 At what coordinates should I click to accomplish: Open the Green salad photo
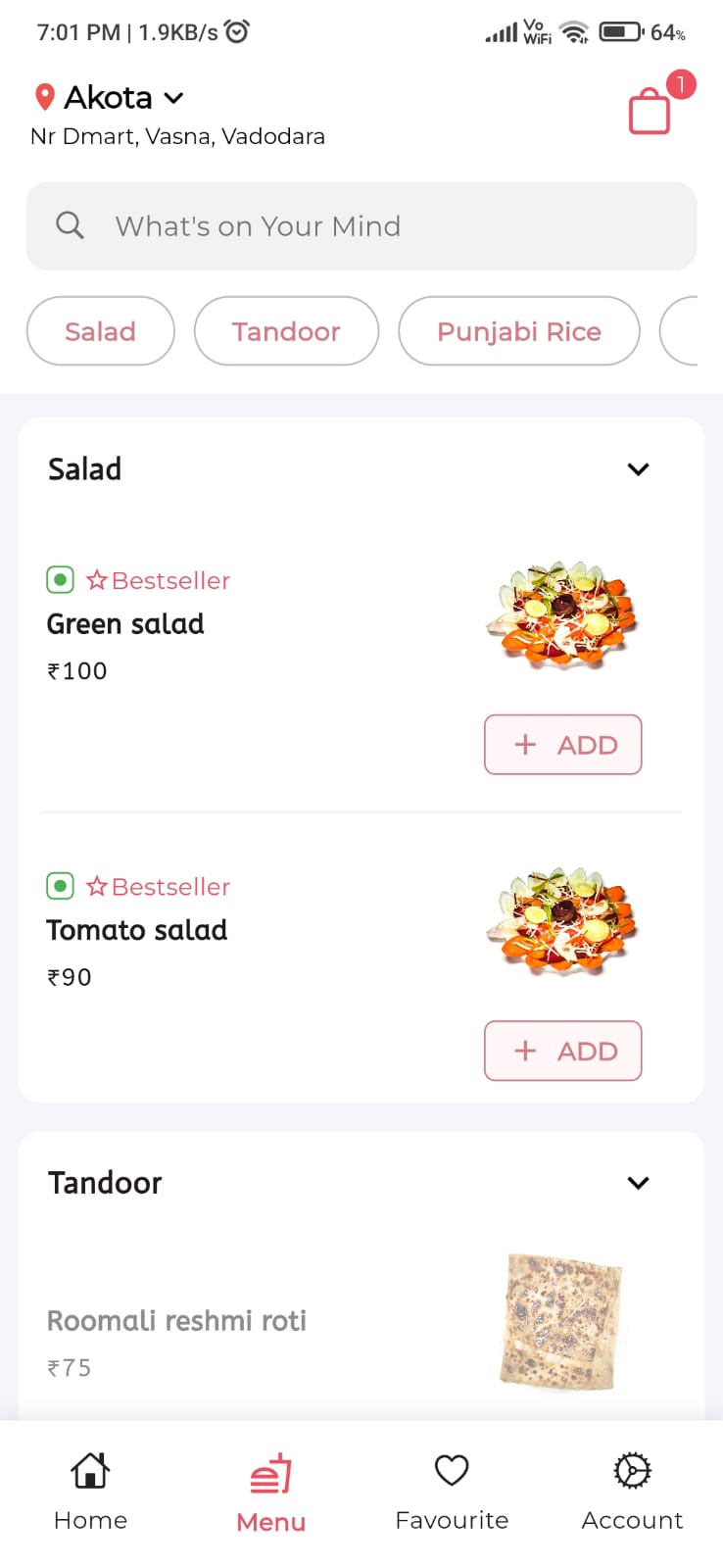tap(561, 615)
